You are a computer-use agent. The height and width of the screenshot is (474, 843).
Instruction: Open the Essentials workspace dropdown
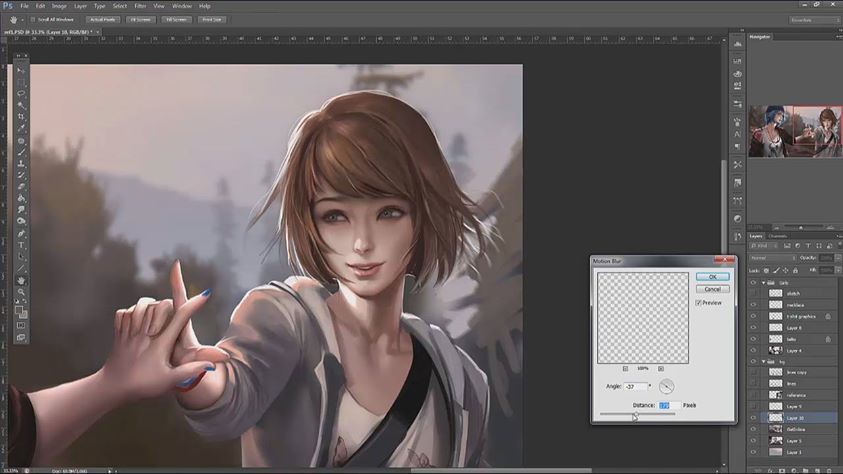pyautogui.click(x=814, y=20)
